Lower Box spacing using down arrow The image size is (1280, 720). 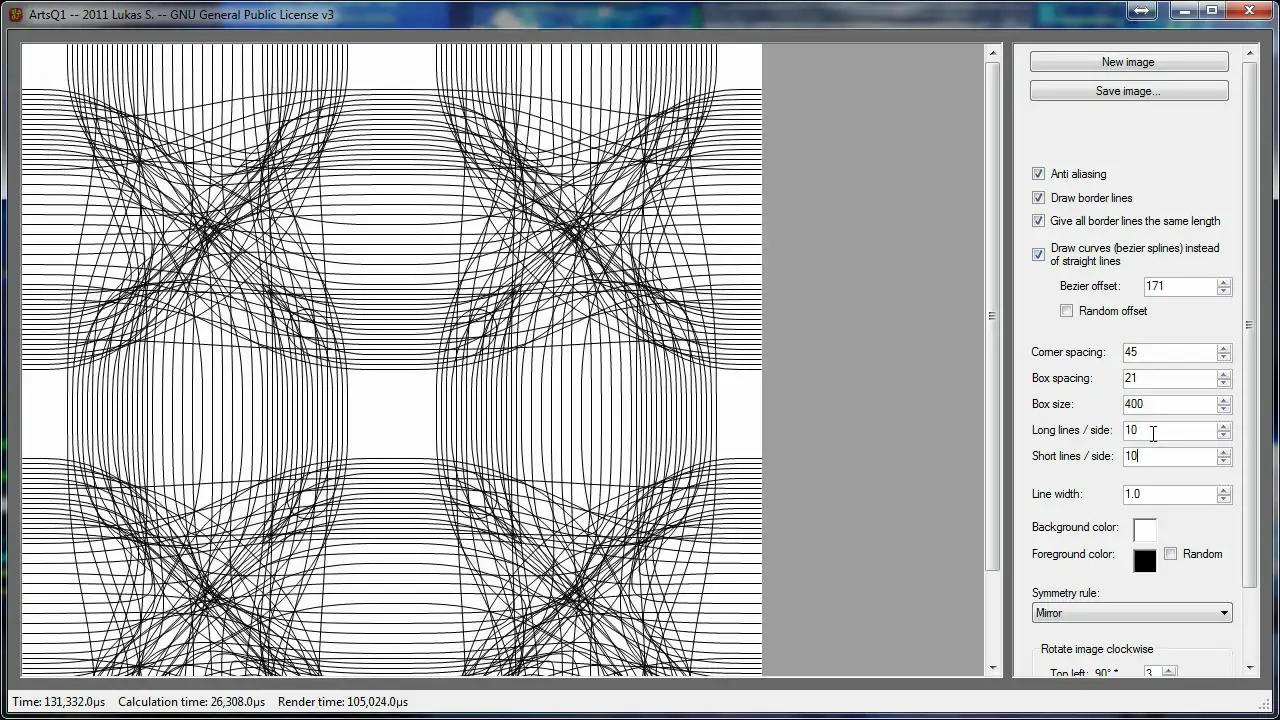[x=1224, y=383]
